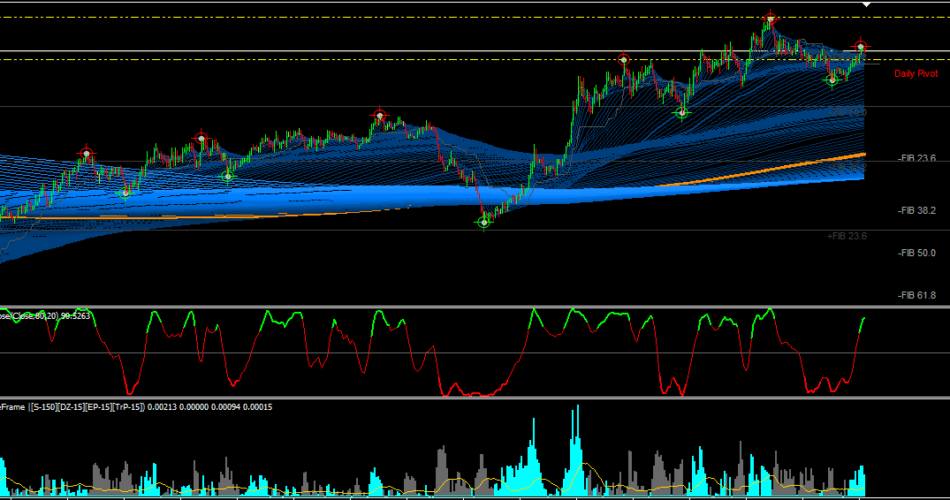Click the -FIB 61.8 level label

click(x=916, y=295)
